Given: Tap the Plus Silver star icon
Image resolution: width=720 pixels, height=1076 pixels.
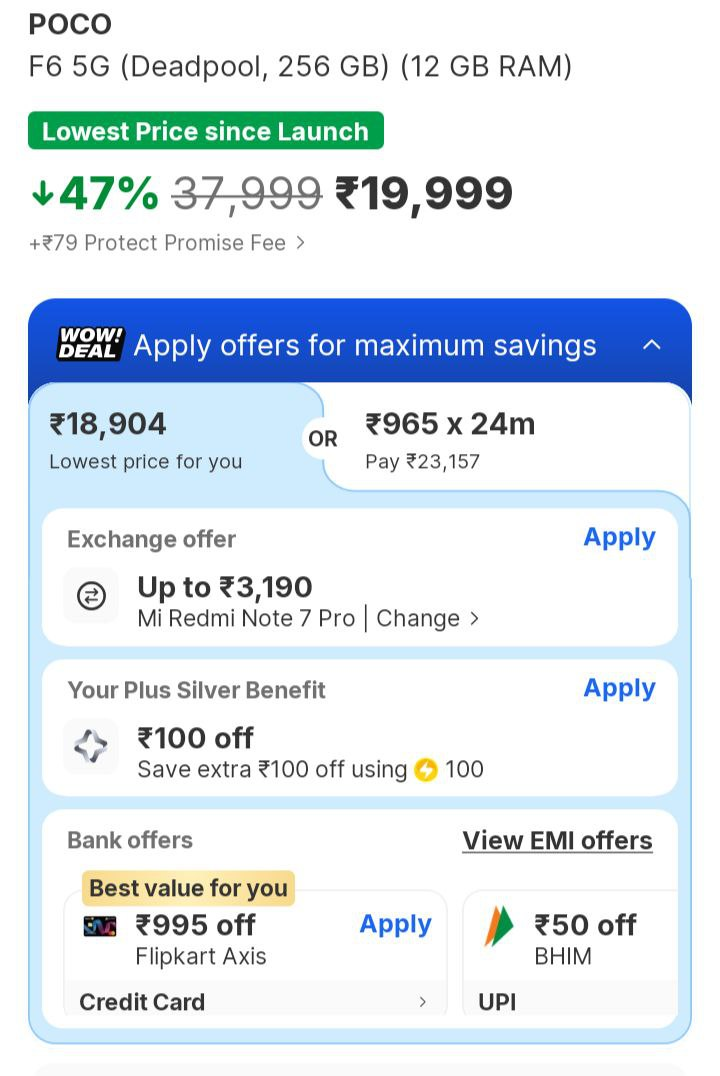Looking at the screenshot, I should [x=91, y=746].
